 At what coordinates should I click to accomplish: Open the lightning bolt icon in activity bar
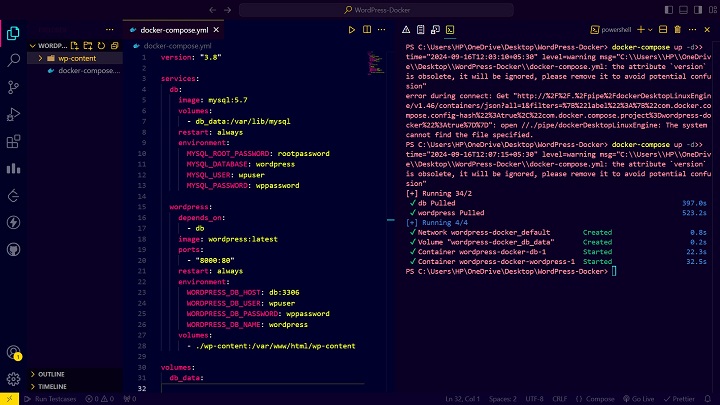pyautogui.click(x=13, y=223)
